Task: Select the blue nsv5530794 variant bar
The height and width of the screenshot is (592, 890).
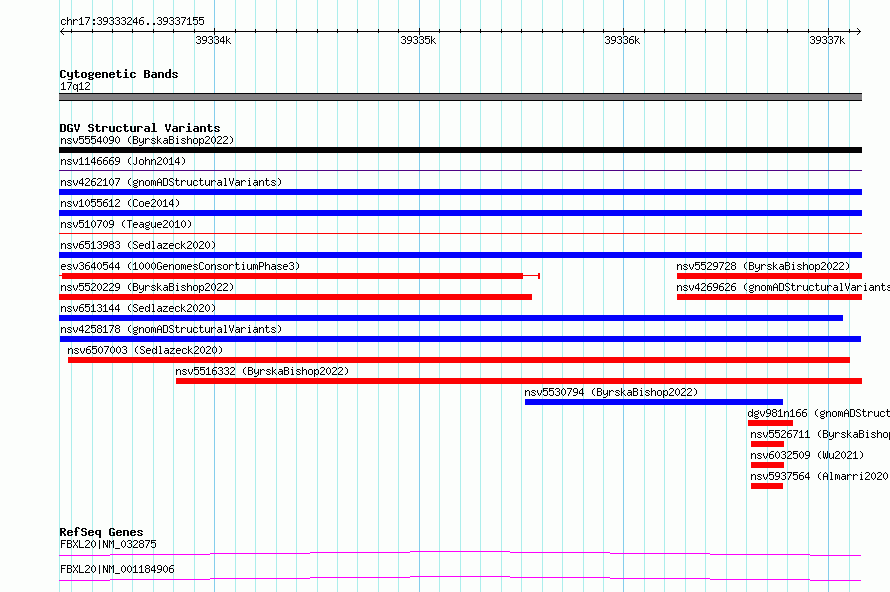Action: 654,402
